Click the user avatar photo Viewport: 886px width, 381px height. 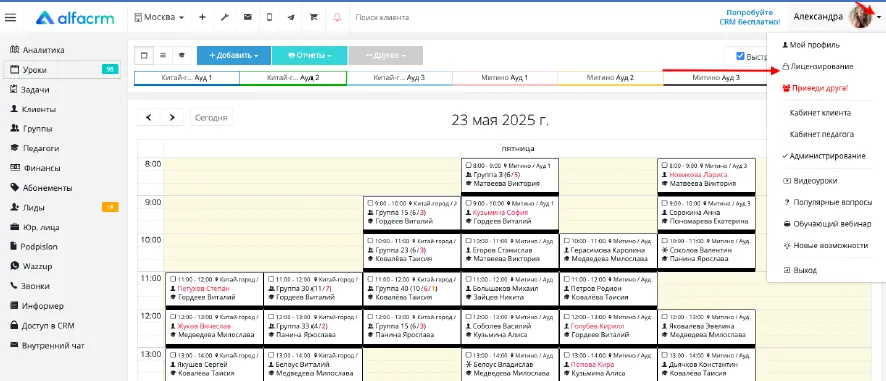(x=860, y=18)
